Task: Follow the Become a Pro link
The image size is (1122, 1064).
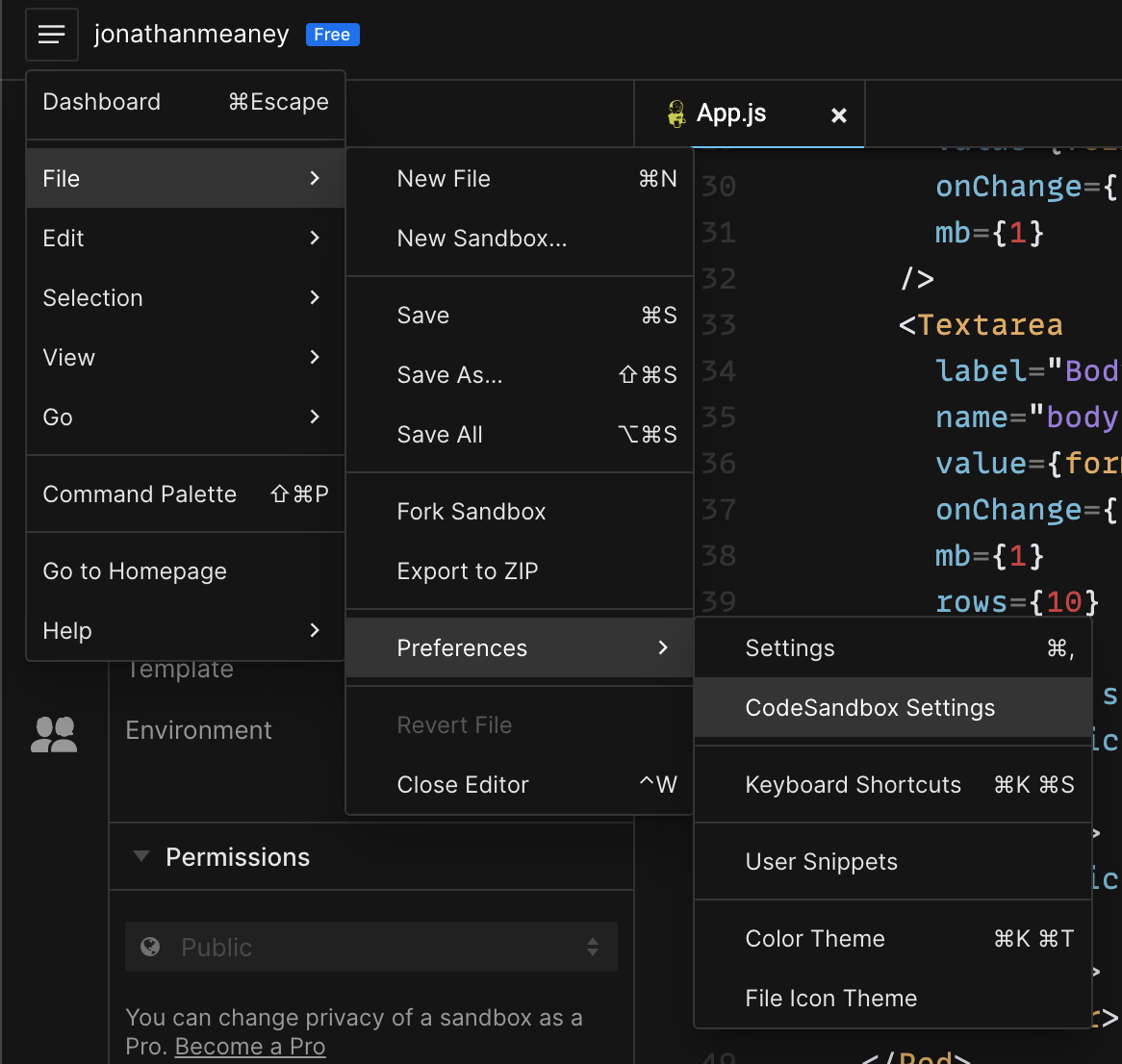Action: [x=250, y=1046]
